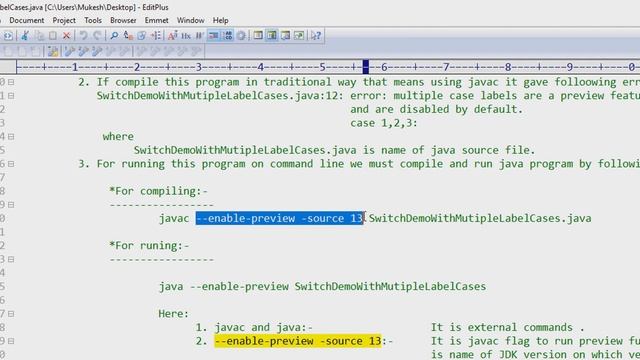The width and height of the screenshot is (640, 360).
Task: Click the browser icon at the toolbar's left edge
Action: (x=8, y=36)
